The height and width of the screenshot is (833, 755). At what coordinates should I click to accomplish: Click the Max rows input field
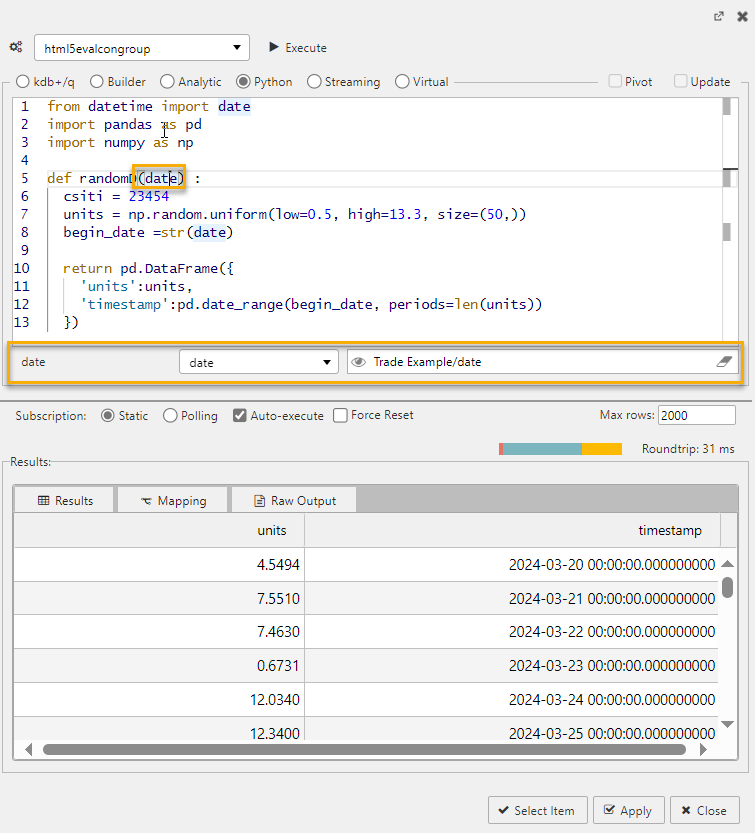click(x=697, y=415)
